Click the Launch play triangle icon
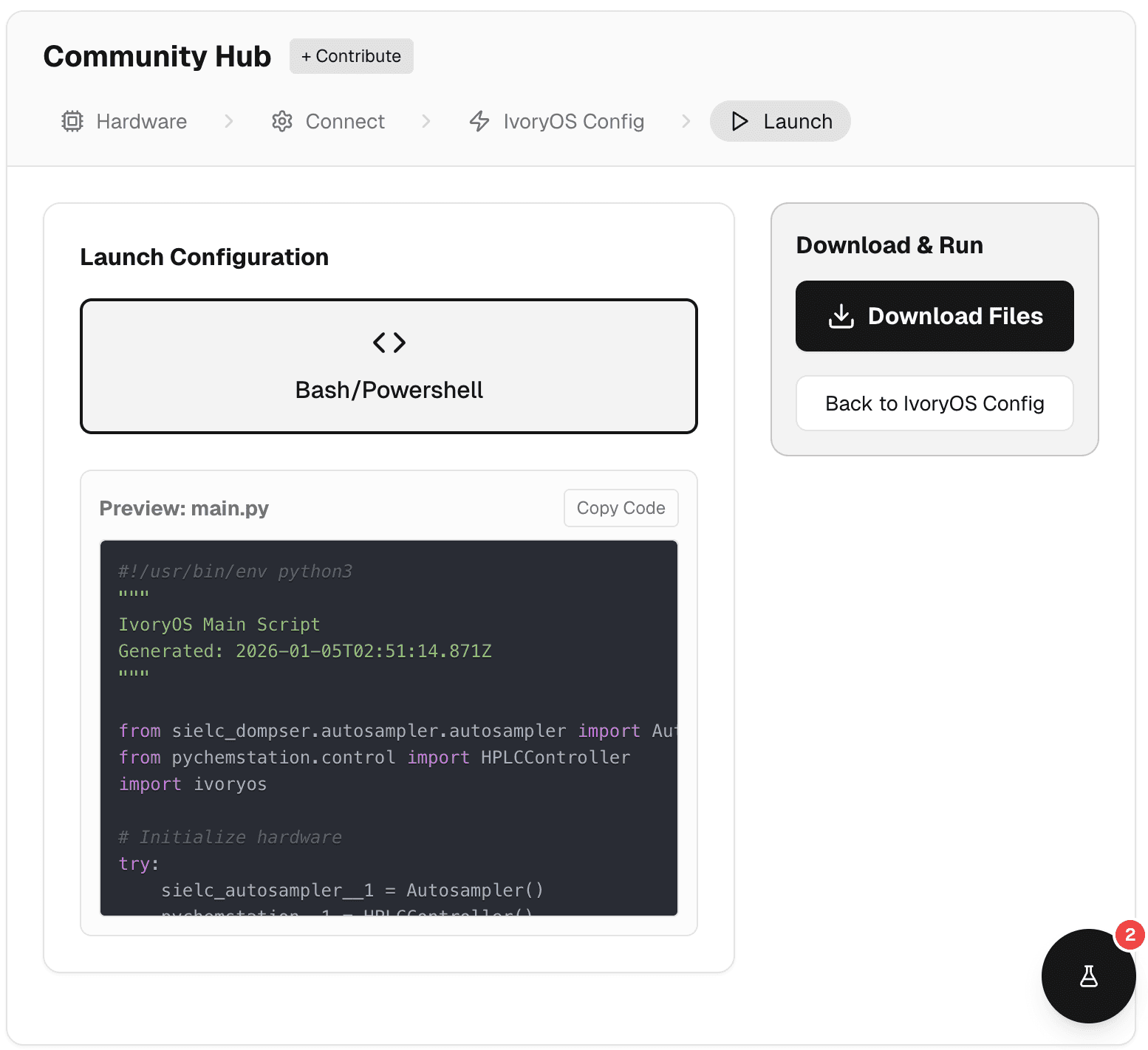Screen dimensions: 1148x1050 click(739, 121)
